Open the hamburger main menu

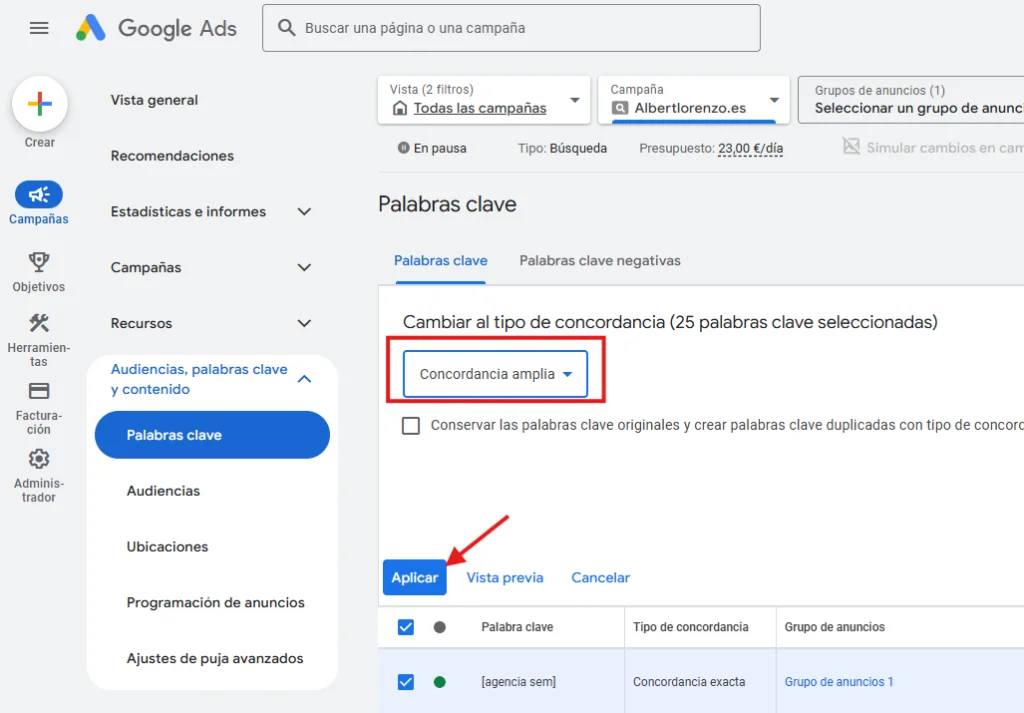pyautogui.click(x=39, y=28)
